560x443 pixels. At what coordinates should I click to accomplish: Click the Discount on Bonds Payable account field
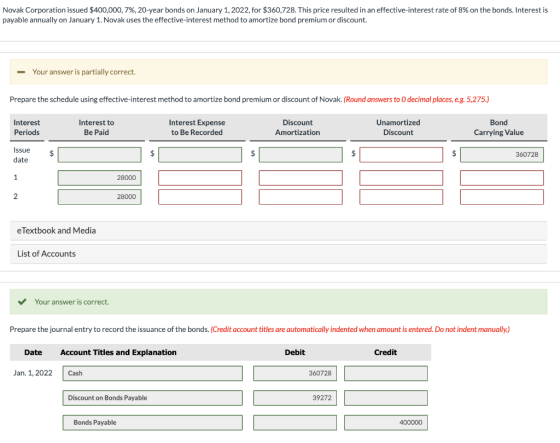tap(152, 398)
